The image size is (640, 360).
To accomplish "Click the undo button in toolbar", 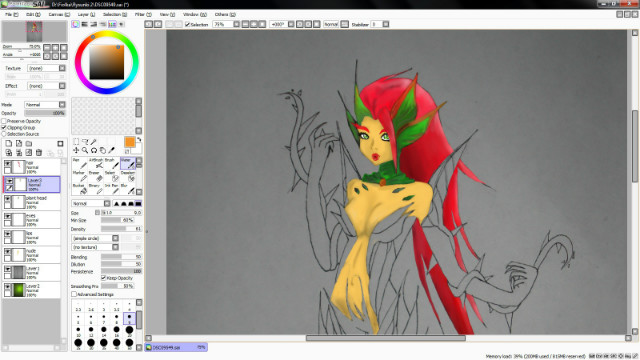I will (149, 24).
